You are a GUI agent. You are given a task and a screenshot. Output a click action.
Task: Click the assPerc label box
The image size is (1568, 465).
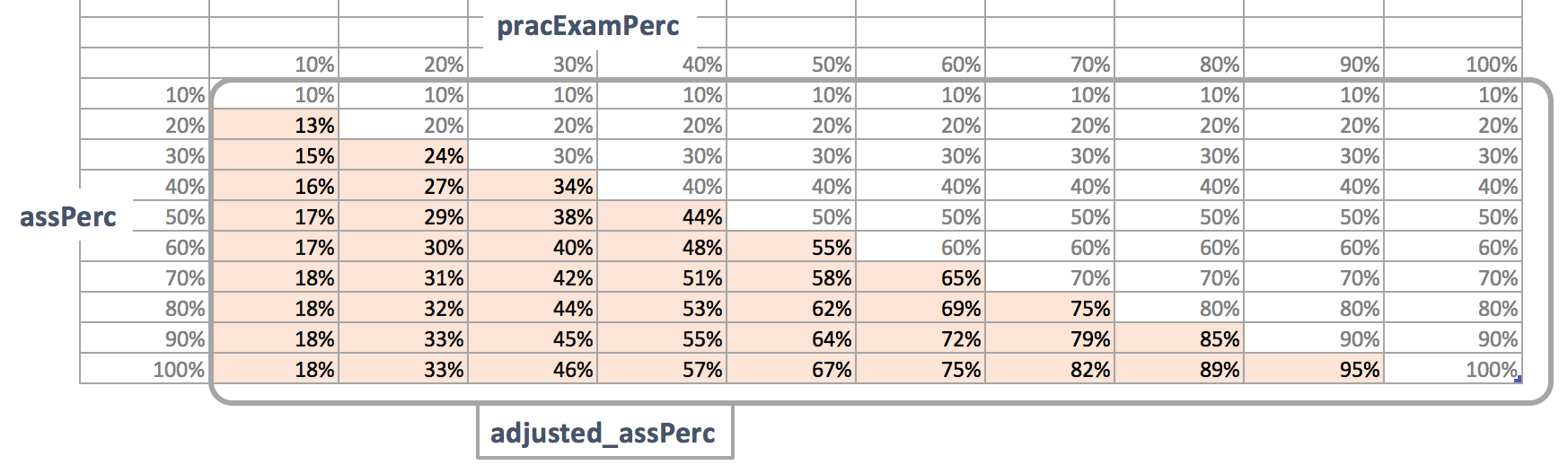coord(68,216)
